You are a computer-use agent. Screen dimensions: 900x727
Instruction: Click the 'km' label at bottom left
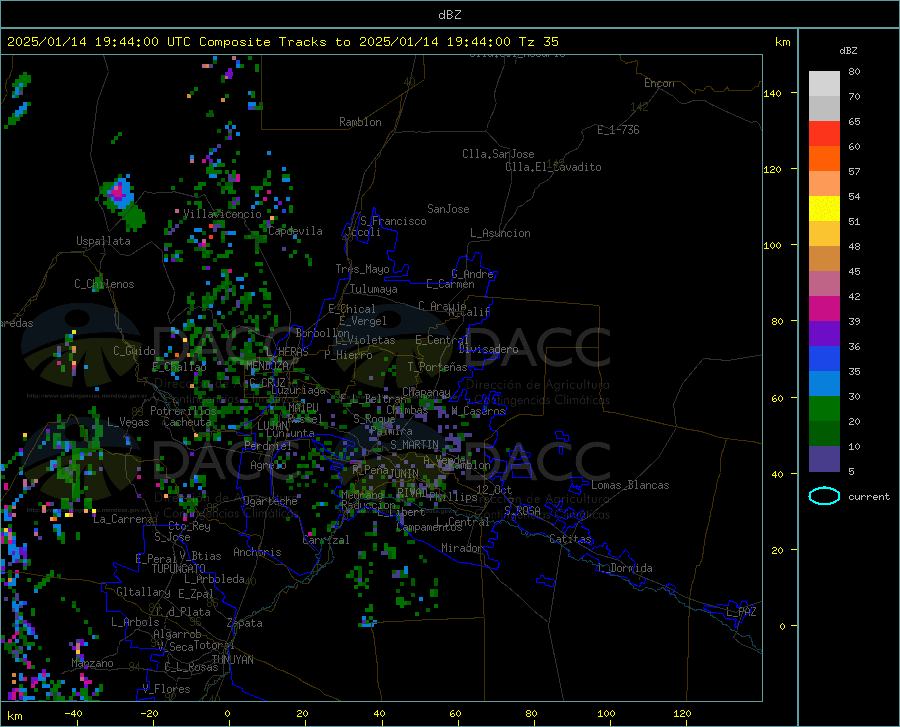[x=14, y=716]
